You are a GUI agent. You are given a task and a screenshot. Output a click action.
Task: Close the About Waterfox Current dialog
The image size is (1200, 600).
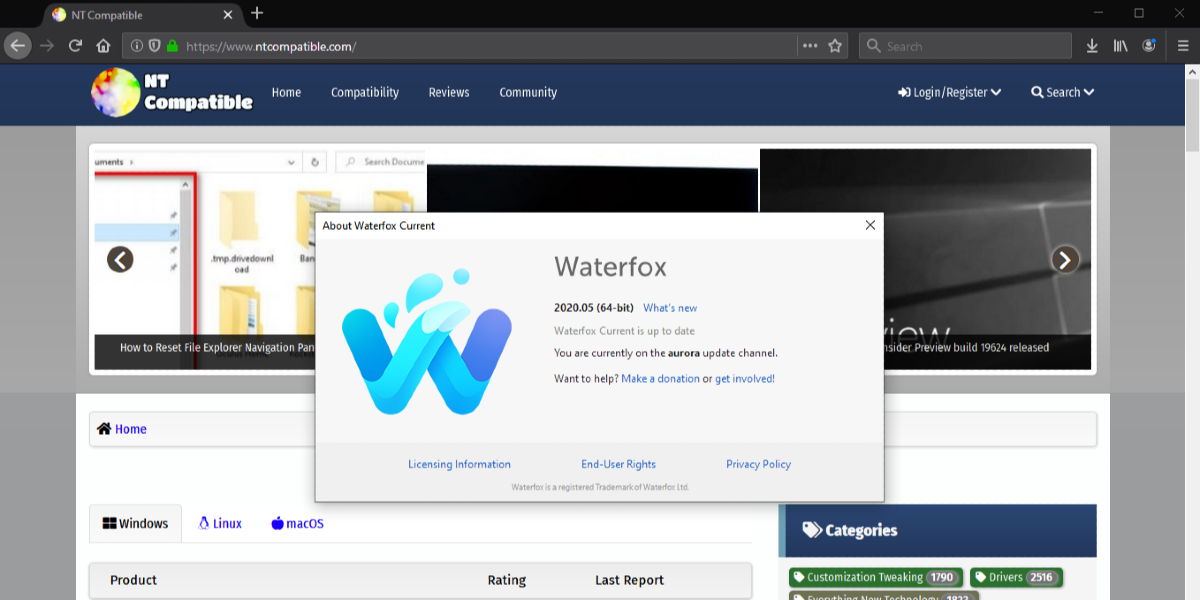(870, 225)
